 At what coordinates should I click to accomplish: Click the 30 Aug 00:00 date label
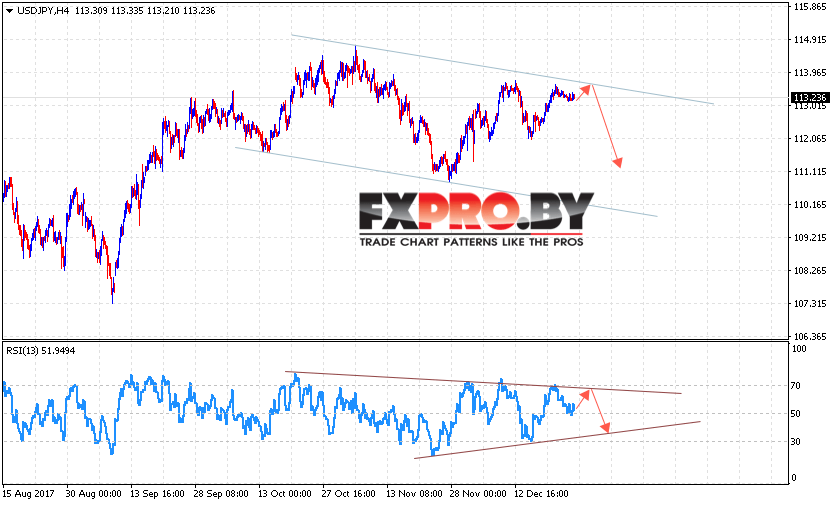point(93,493)
